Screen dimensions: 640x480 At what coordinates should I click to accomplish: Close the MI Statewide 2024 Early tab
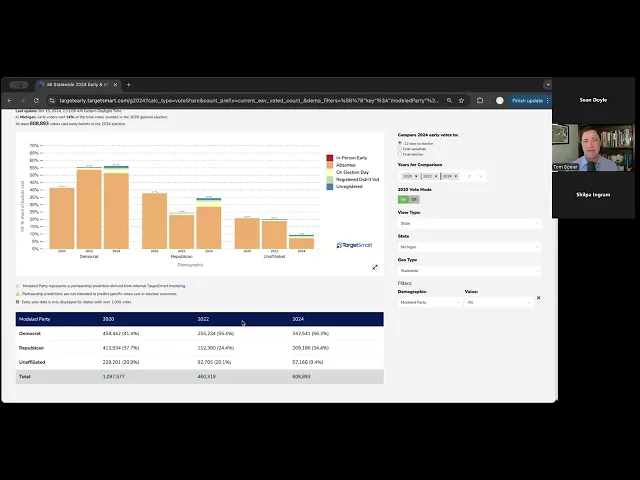116,84
